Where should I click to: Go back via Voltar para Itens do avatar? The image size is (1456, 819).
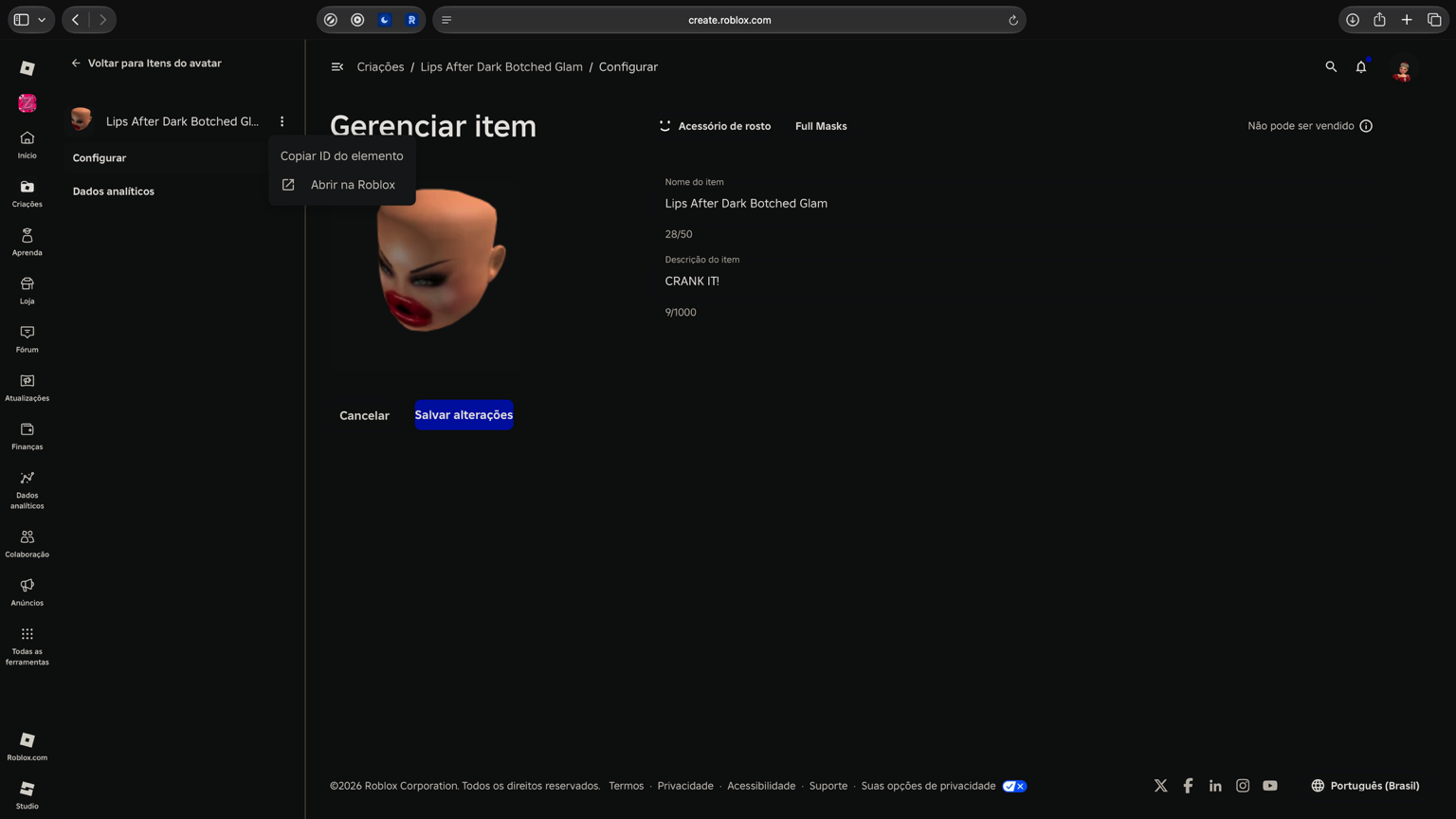coord(146,64)
